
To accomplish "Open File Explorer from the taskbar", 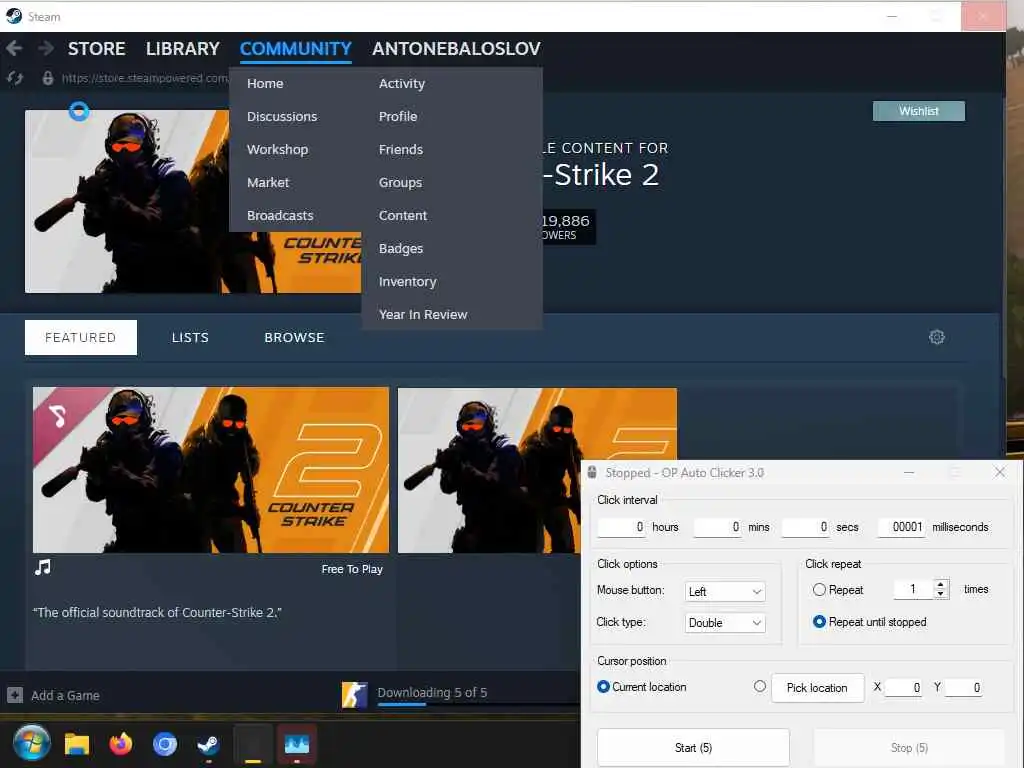I will coord(76,744).
